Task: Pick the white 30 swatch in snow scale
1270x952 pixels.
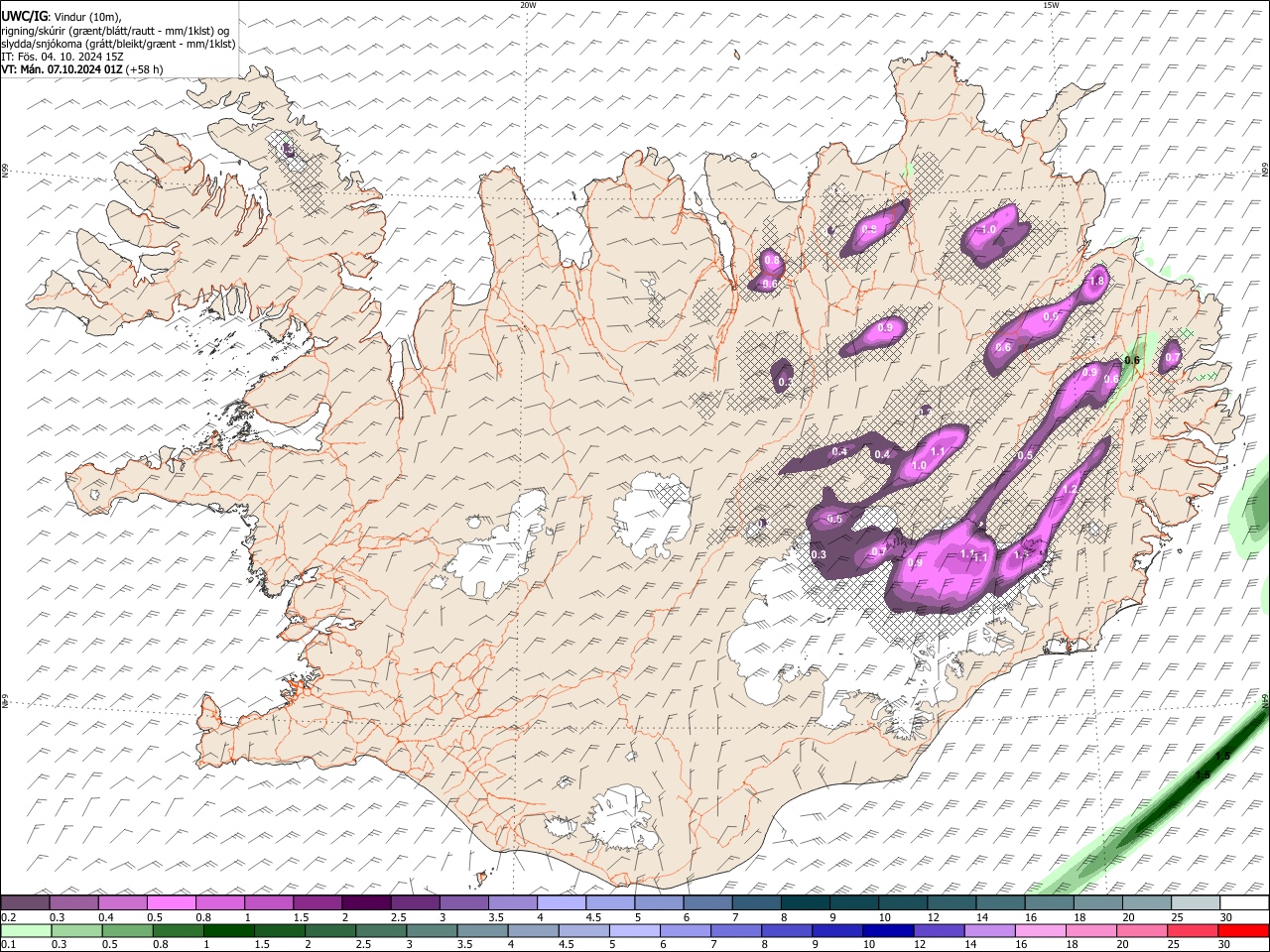Action: pos(1243,902)
